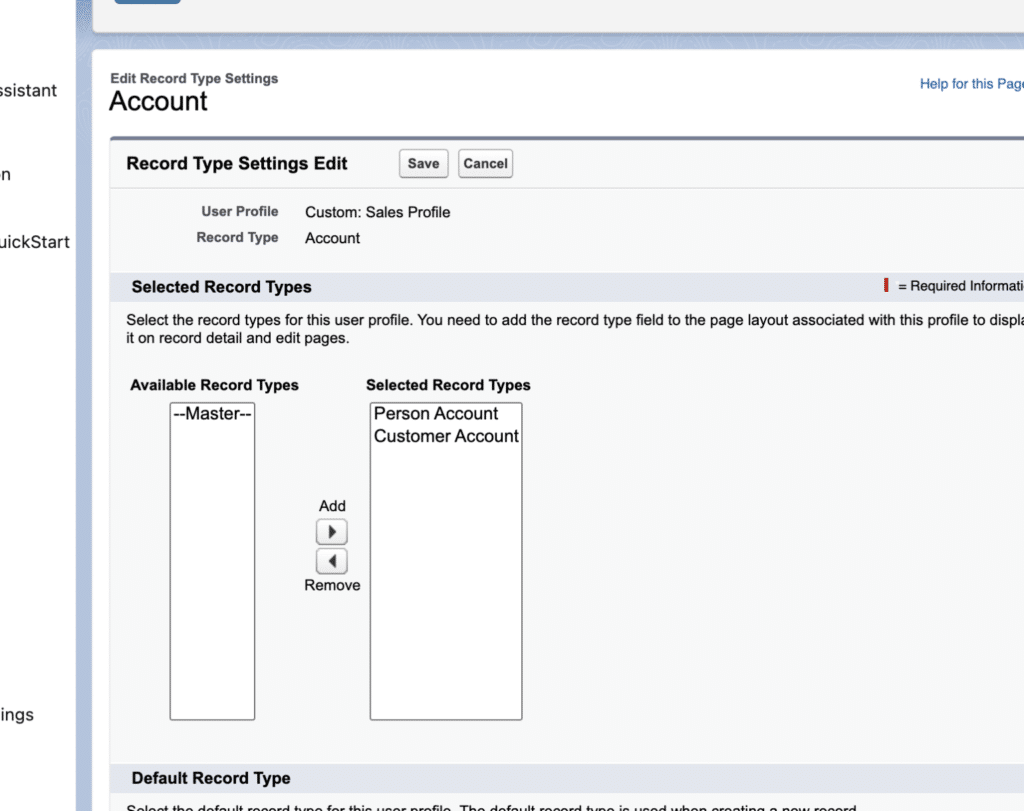
Task: Save the record type settings
Action: pyautogui.click(x=423, y=164)
